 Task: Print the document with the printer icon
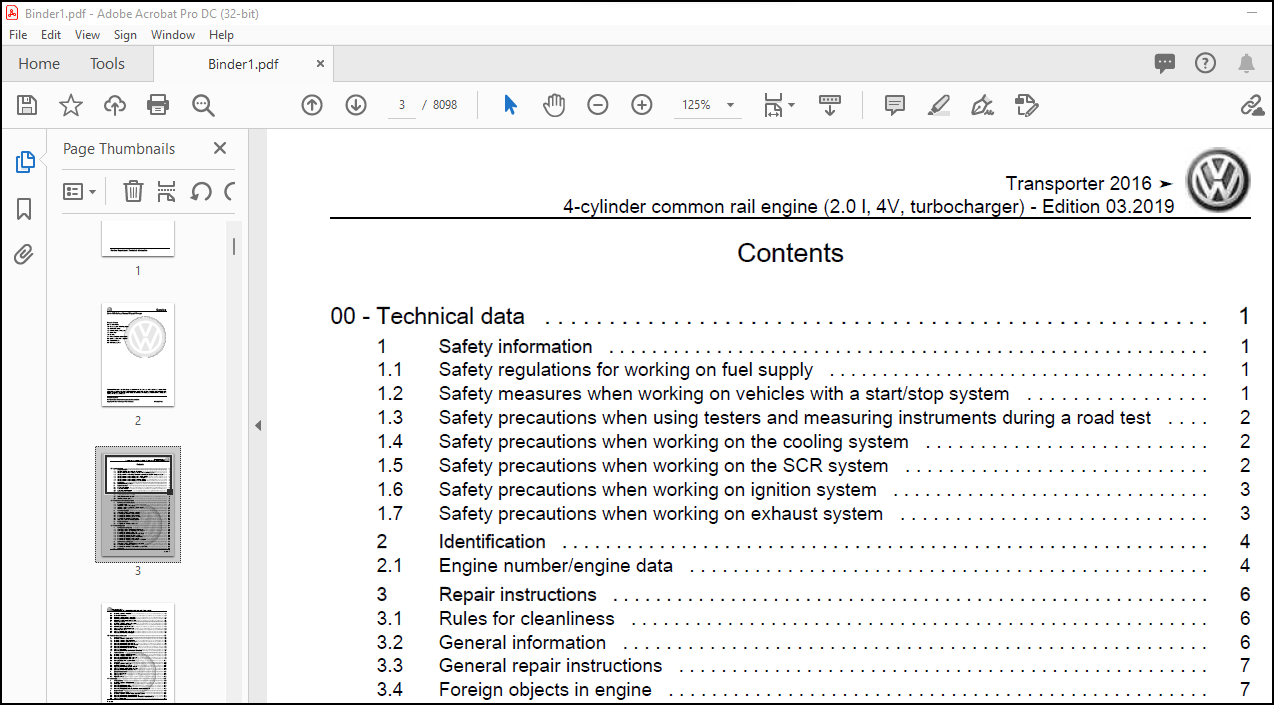[158, 105]
